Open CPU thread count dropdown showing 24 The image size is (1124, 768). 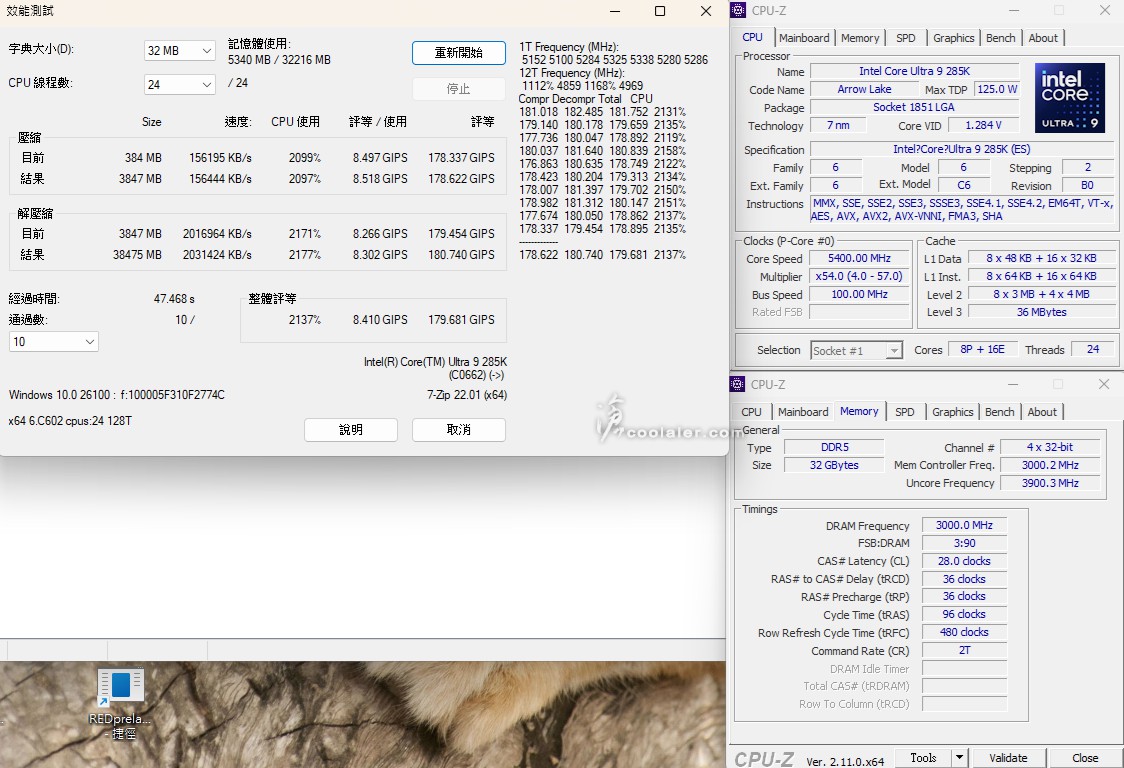coord(179,85)
